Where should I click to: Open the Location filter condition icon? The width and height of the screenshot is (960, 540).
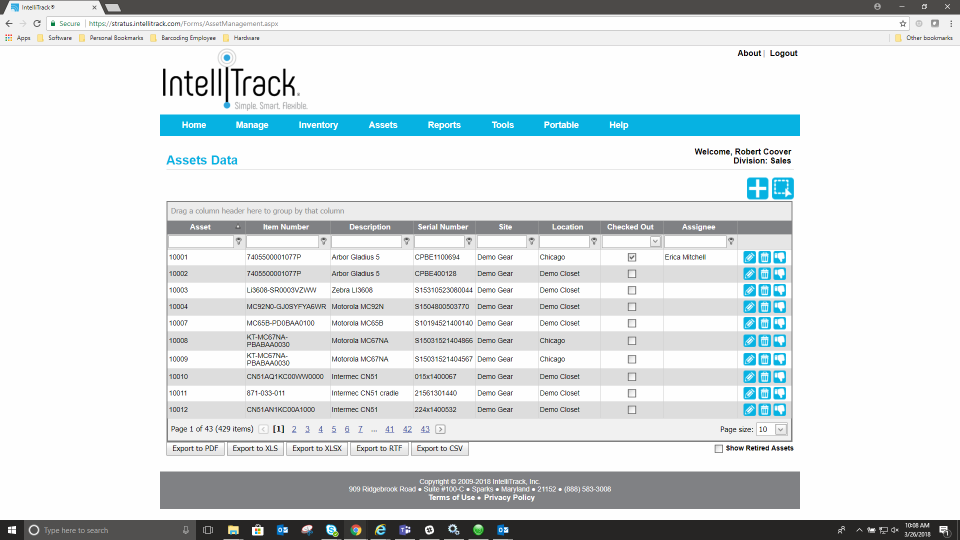pos(594,242)
